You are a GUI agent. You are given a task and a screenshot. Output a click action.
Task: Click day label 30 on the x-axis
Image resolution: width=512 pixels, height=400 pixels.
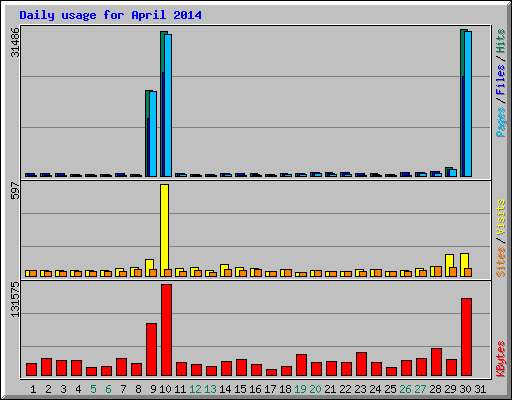pyautogui.click(x=465, y=389)
